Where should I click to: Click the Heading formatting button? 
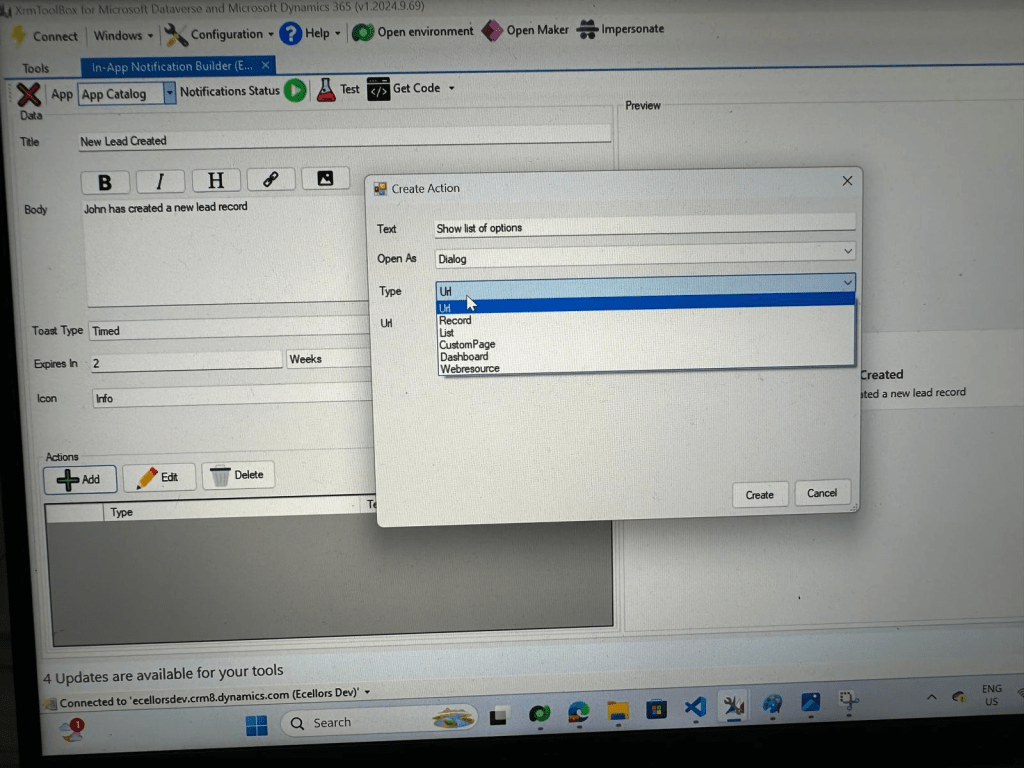[215, 180]
